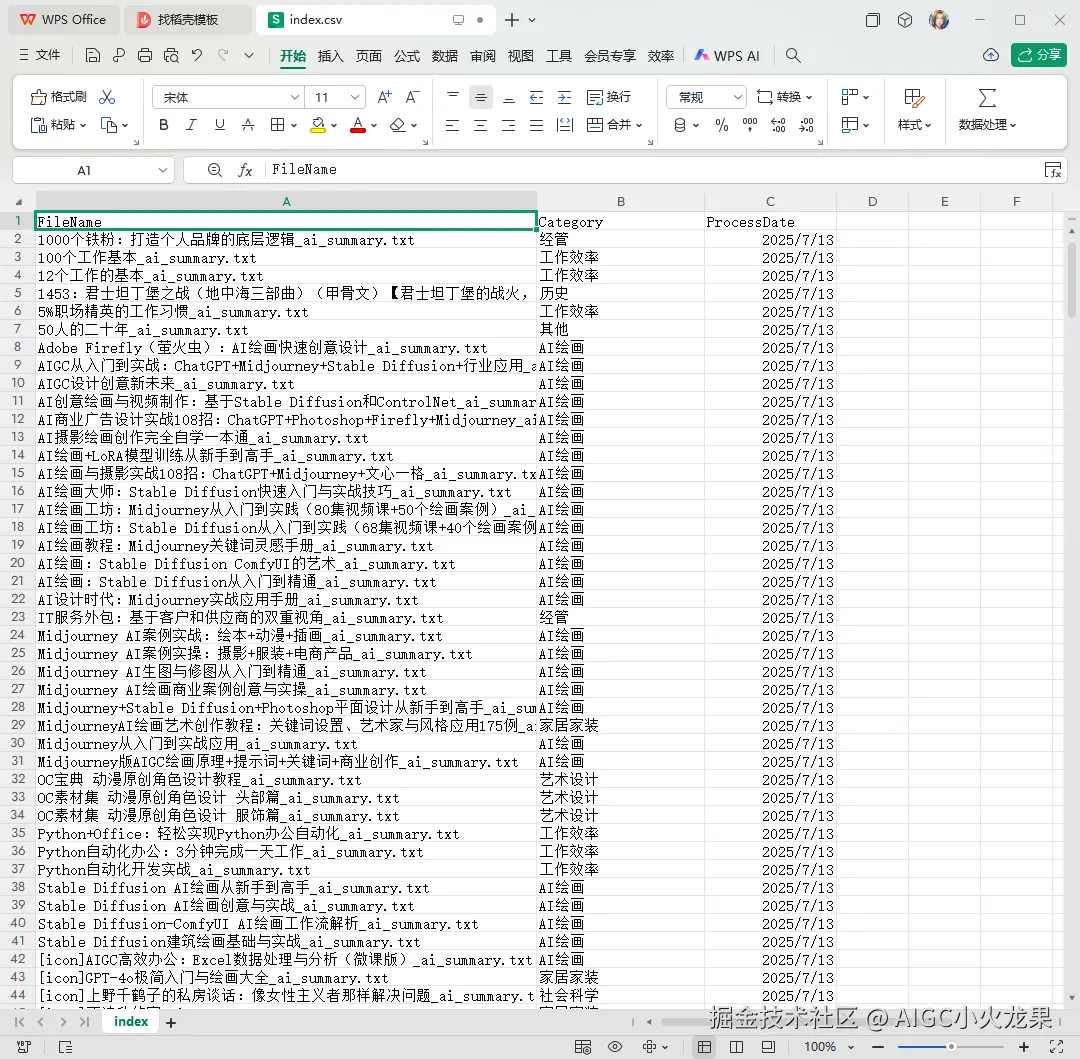The width and height of the screenshot is (1080, 1059).
Task: Click the green 分享 share button
Action: [1039, 55]
